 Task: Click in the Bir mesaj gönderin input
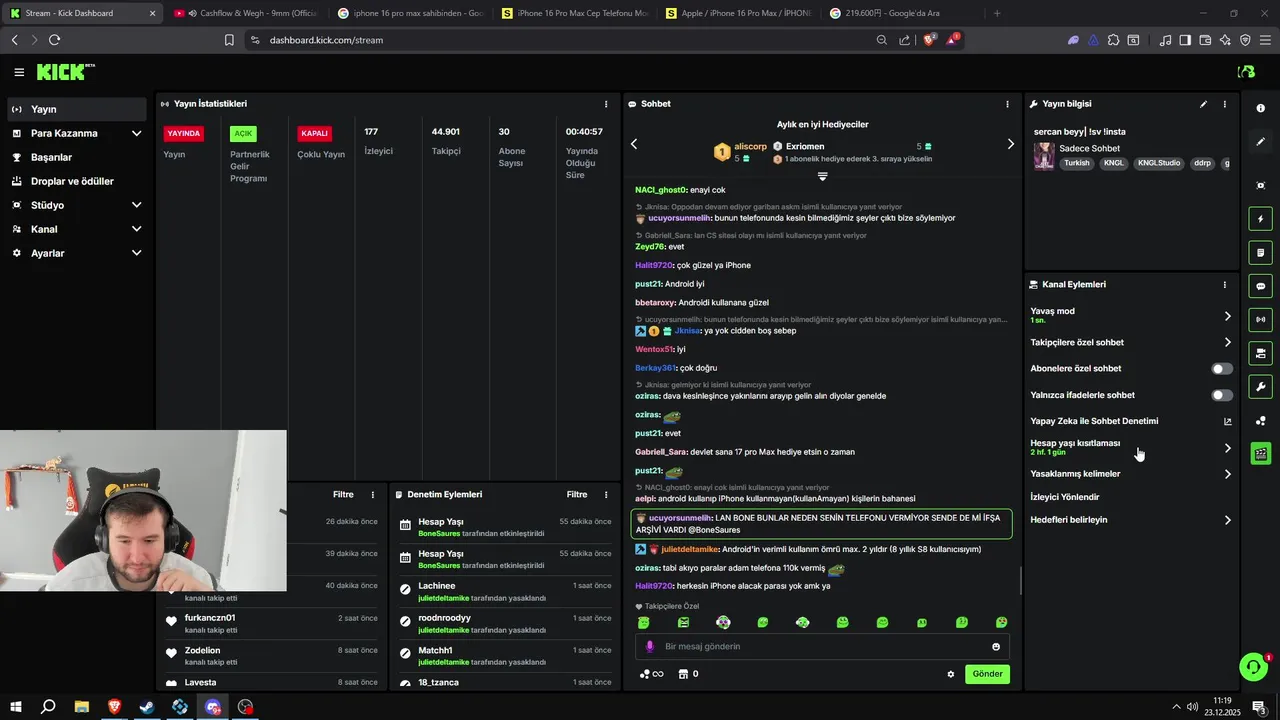click(822, 646)
